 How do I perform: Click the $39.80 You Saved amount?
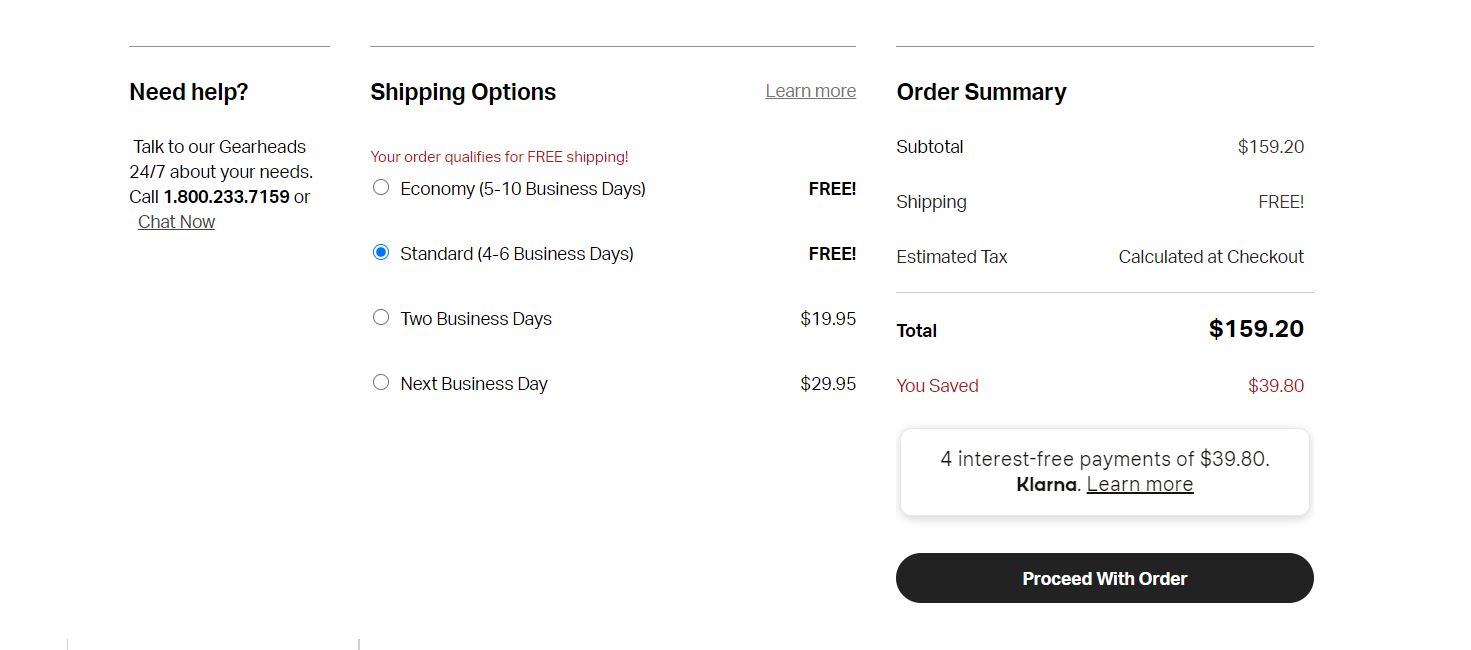(1276, 386)
